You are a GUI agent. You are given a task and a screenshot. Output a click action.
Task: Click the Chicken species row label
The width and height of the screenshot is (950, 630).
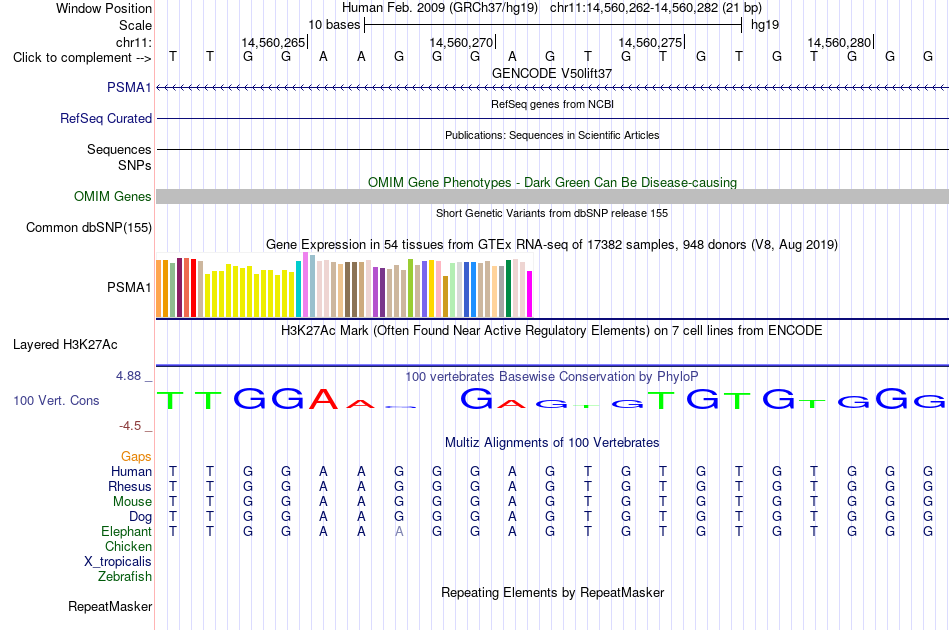pyautogui.click(x=128, y=546)
